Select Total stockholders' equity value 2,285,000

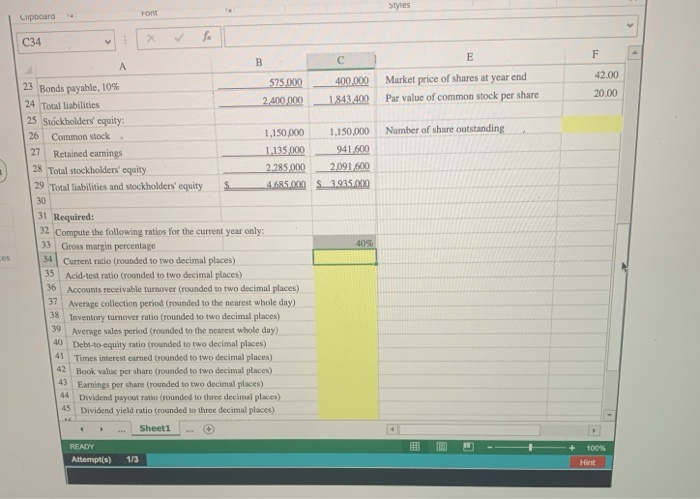pos(285,167)
